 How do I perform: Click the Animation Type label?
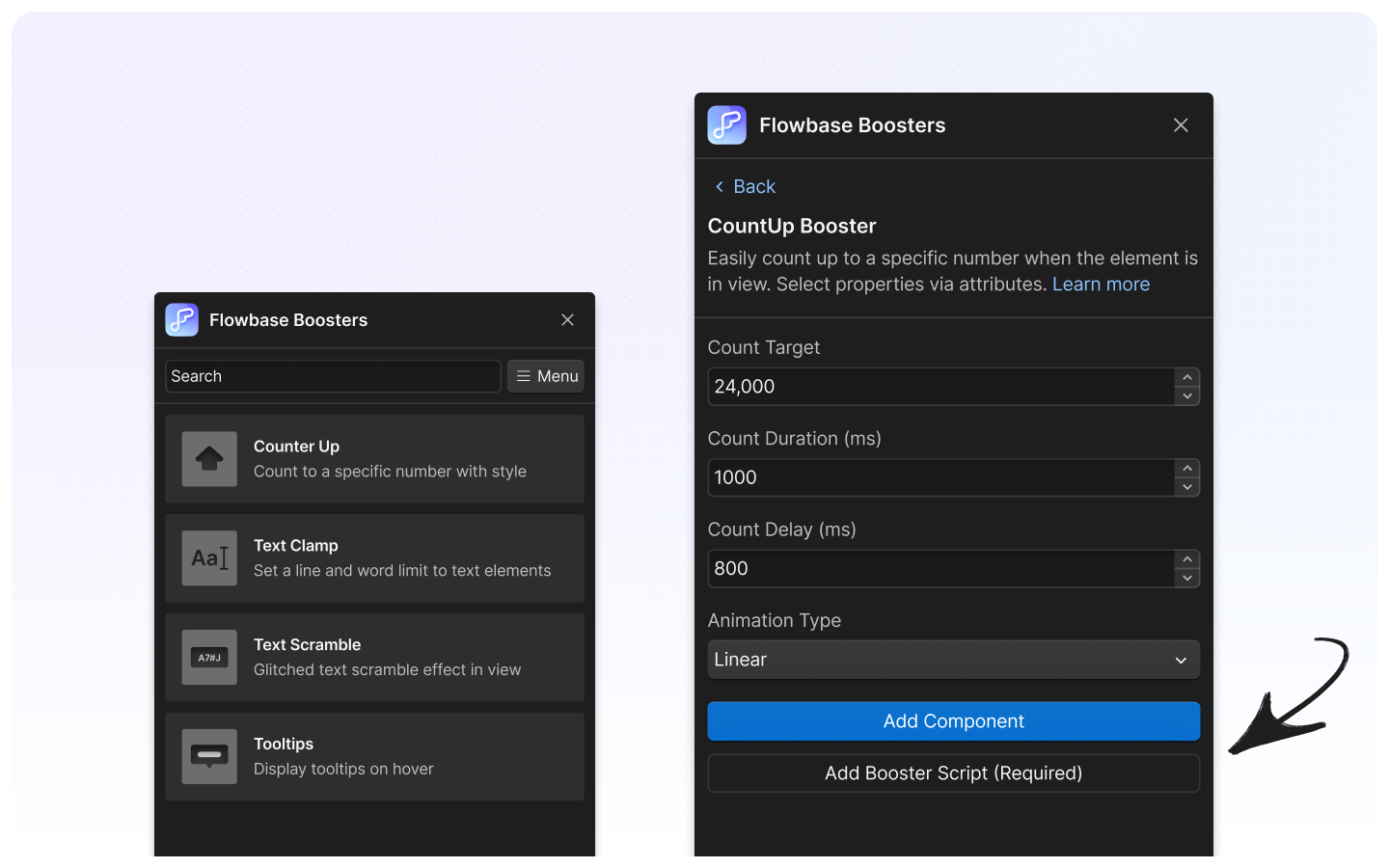click(775, 621)
